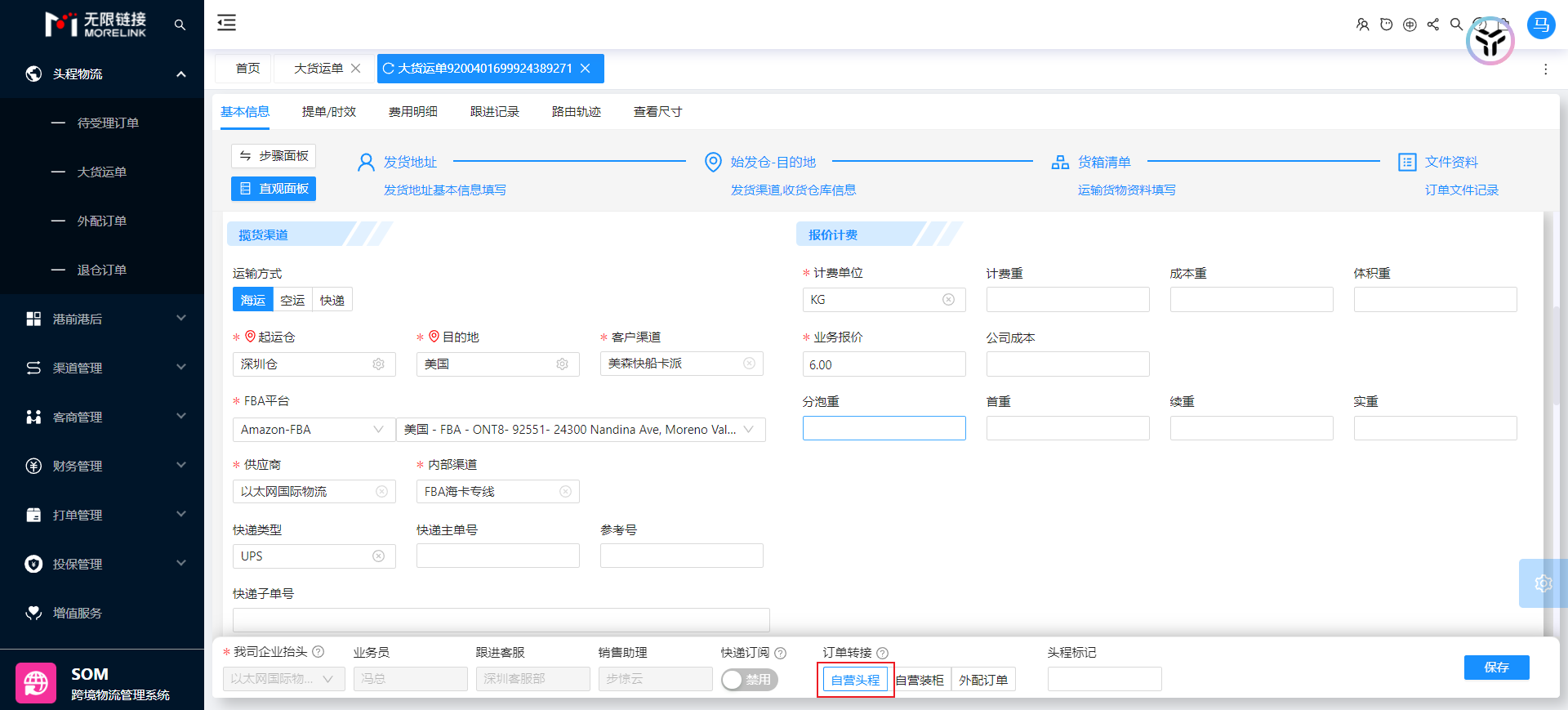1568x710 pixels.
Task: Open 退仓订单 in sidebar
Action: pos(102,270)
